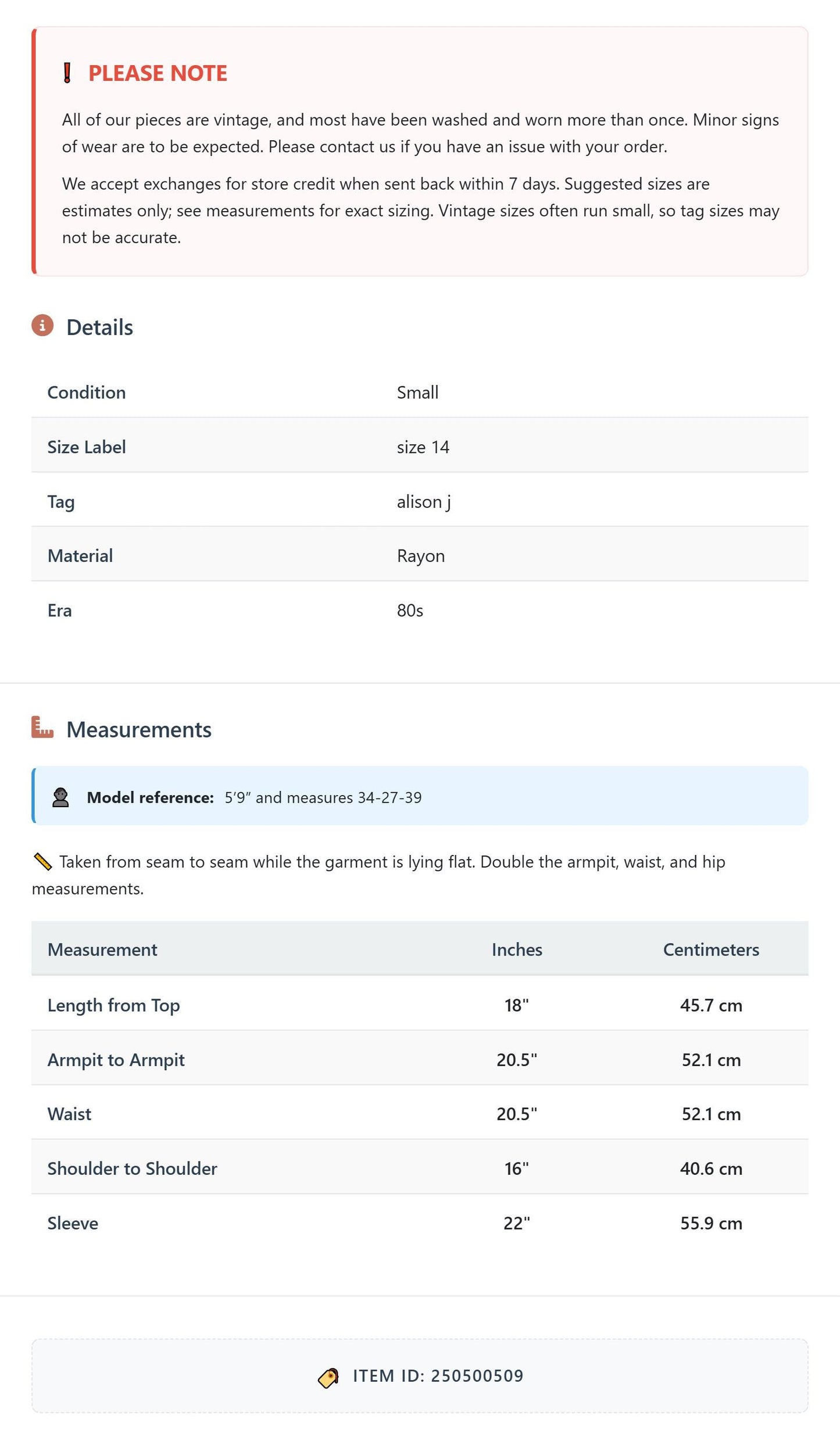The height and width of the screenshot is (1440, 840).
Task: Click the Details info circle icon
Action: (x=42, y=326)
